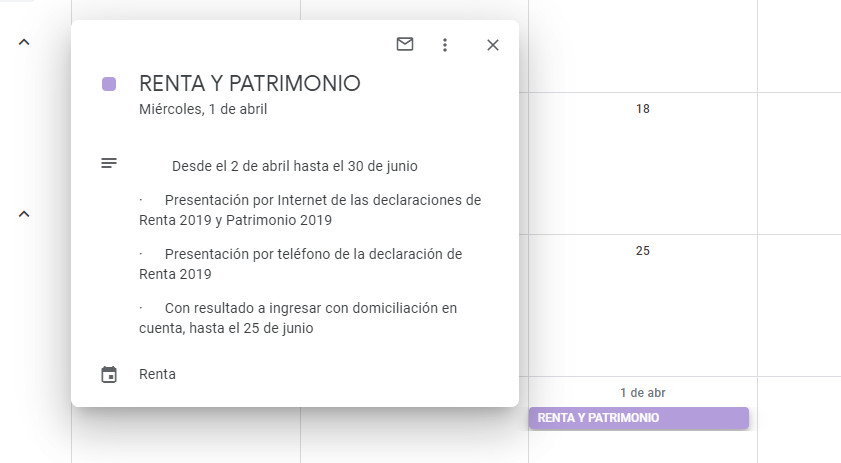Select the '1 de abr' date
The width and height of the screenshot is (841, 463).
pos(643,393)
